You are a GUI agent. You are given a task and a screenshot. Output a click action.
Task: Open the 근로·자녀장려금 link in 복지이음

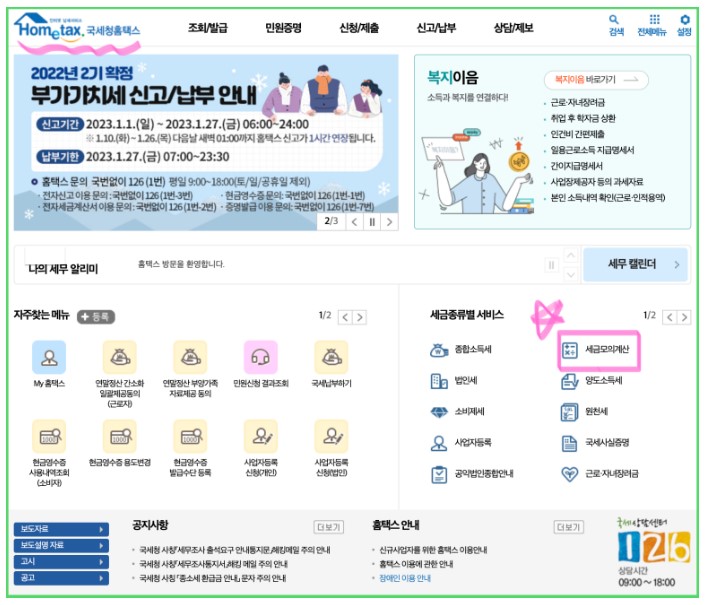click(578, 102)
